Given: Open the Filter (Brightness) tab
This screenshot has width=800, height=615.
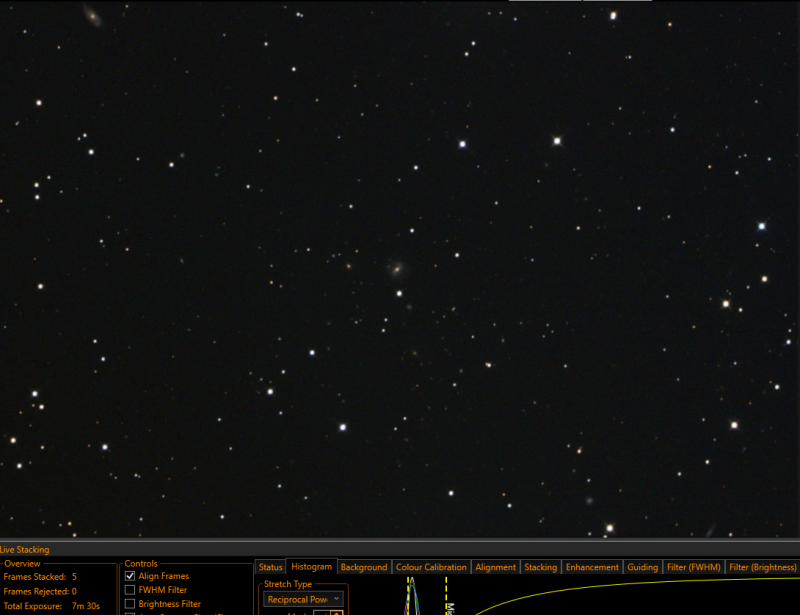Looking at the screenshot, I should (x=762, y=567).
